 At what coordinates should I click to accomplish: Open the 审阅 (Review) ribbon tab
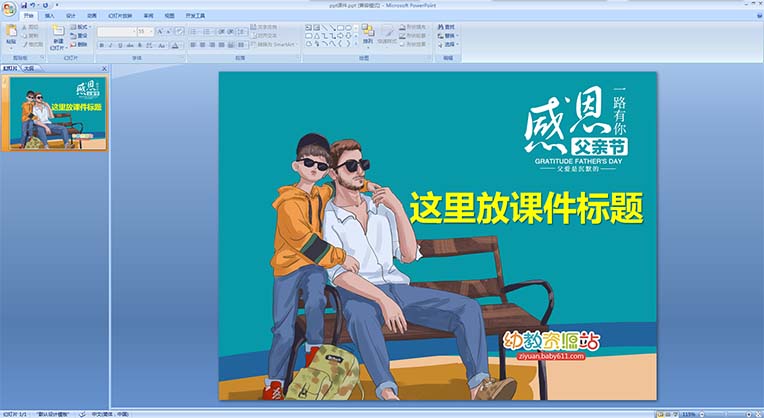(149, 16)
